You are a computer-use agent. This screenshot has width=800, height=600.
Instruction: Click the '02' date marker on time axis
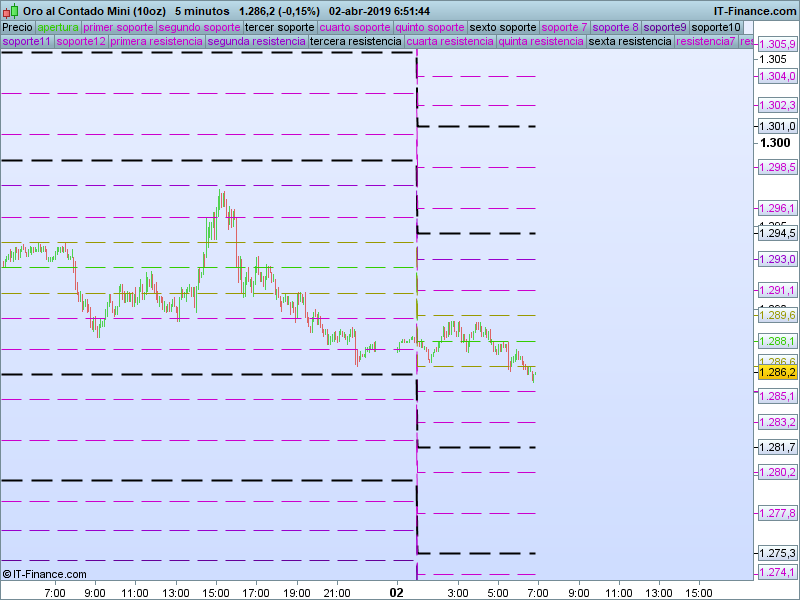pos(396,592)
